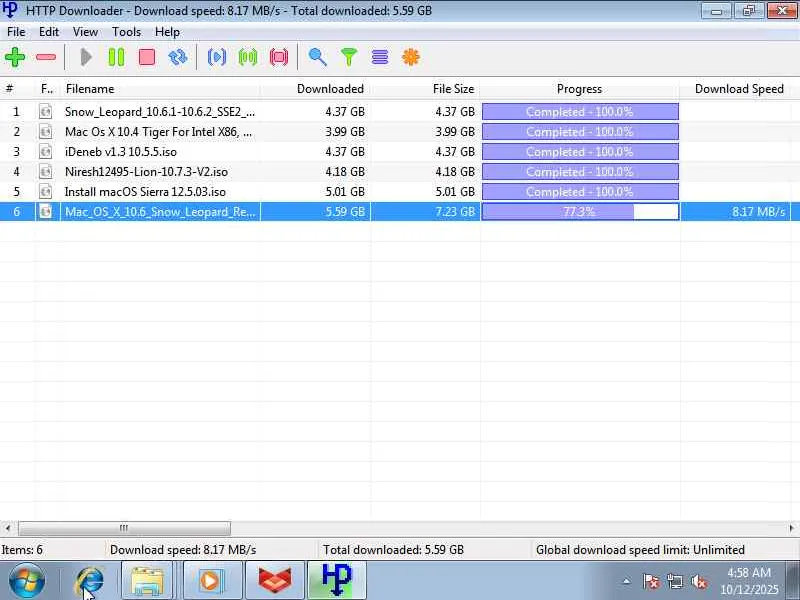Click Global download speed limit status text
The height and width of the screenshot is (600, 800).
click(640, 549)
